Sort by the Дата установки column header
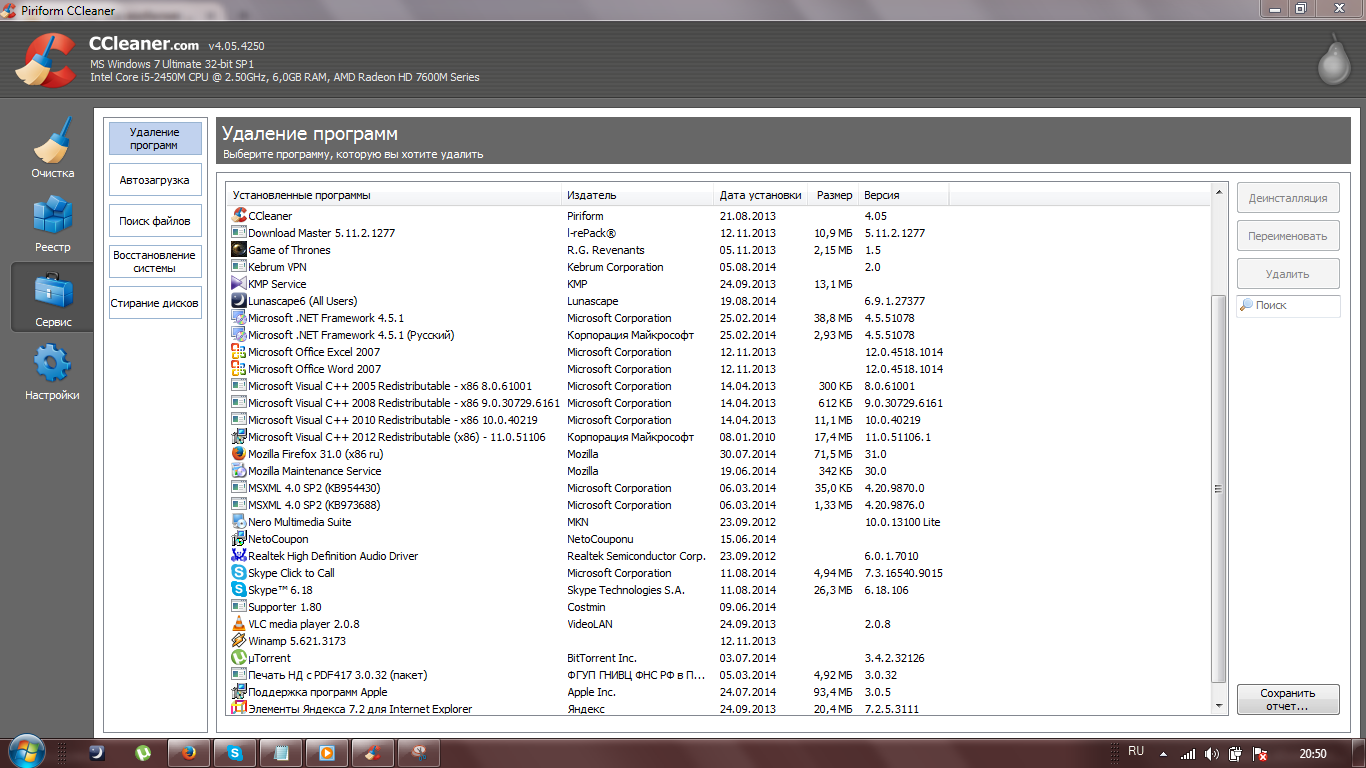 tap(760, 195)
